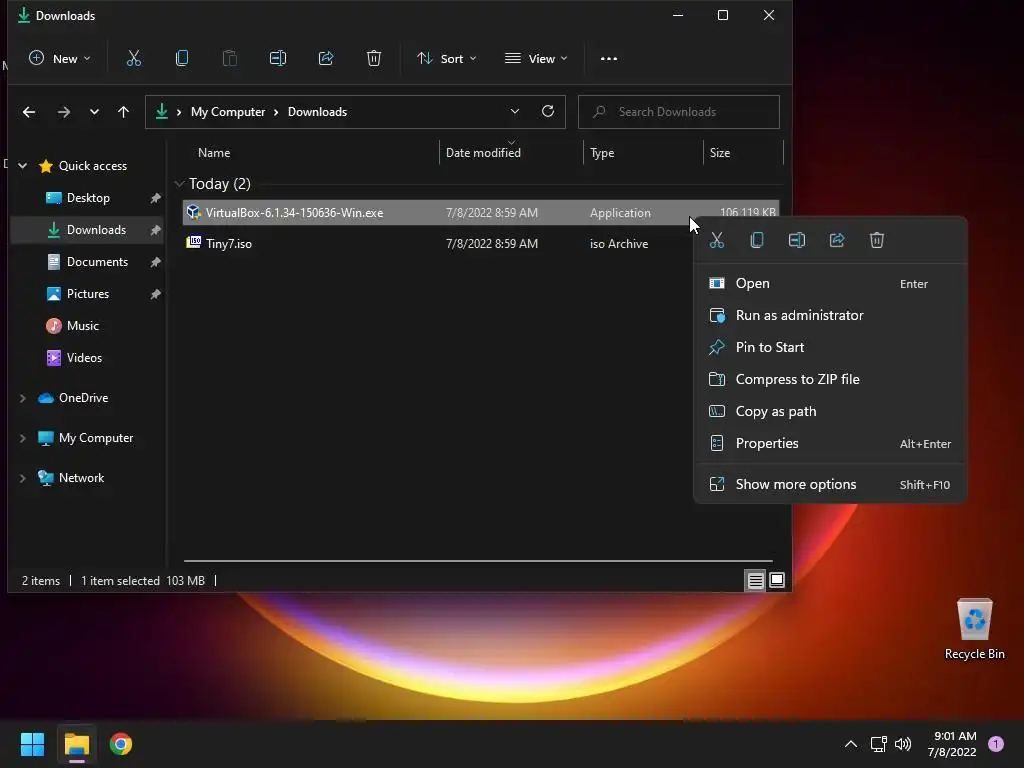Click File Explorer icon on taskbar
Viewport: 1024px width, 768px height.
coord(76,744)
